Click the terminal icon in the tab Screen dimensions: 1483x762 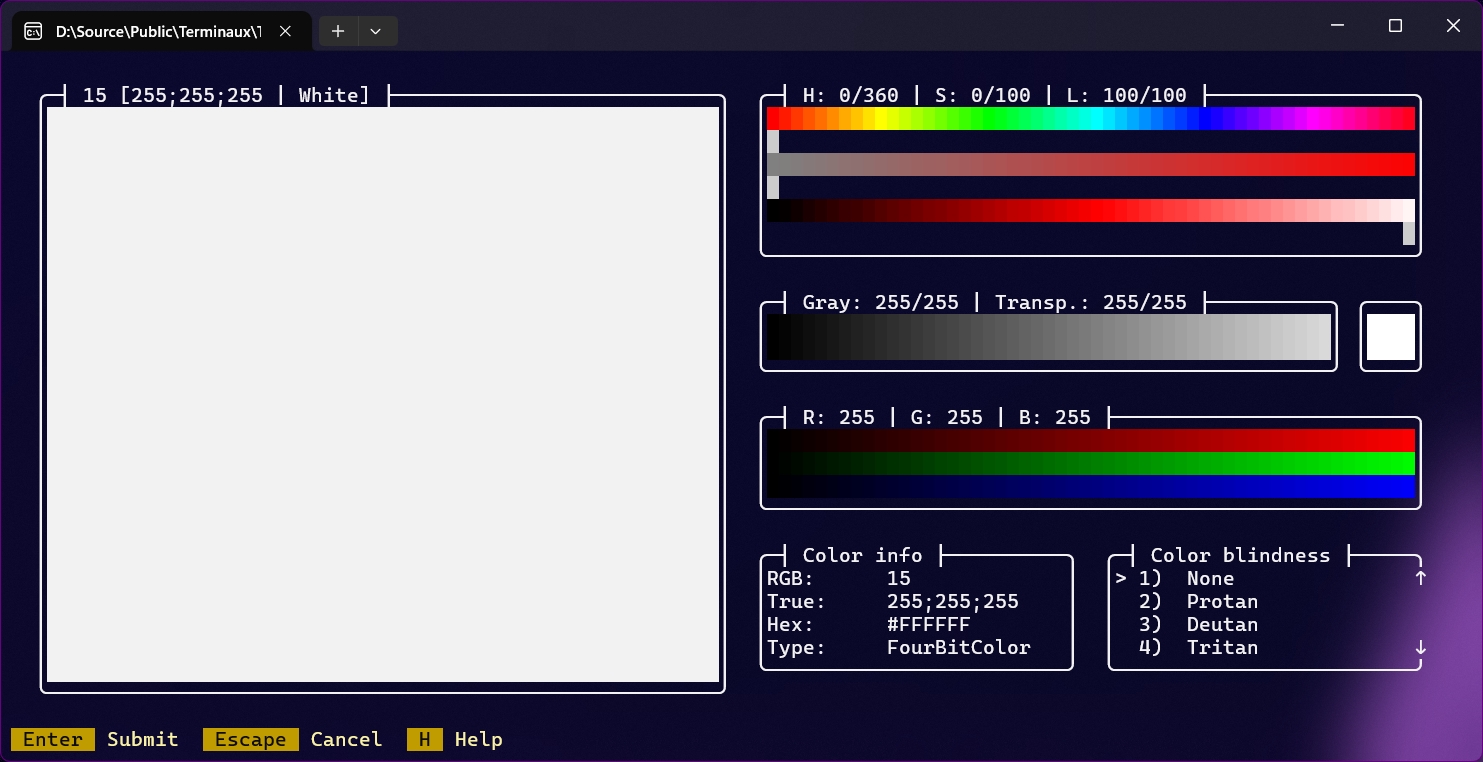pos(33,31)
